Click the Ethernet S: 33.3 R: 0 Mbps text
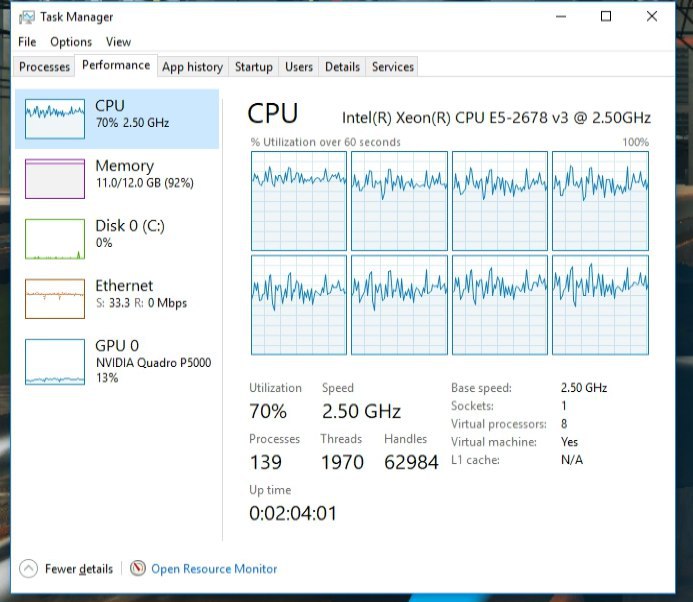693x602 pixels. pos(141,303)
